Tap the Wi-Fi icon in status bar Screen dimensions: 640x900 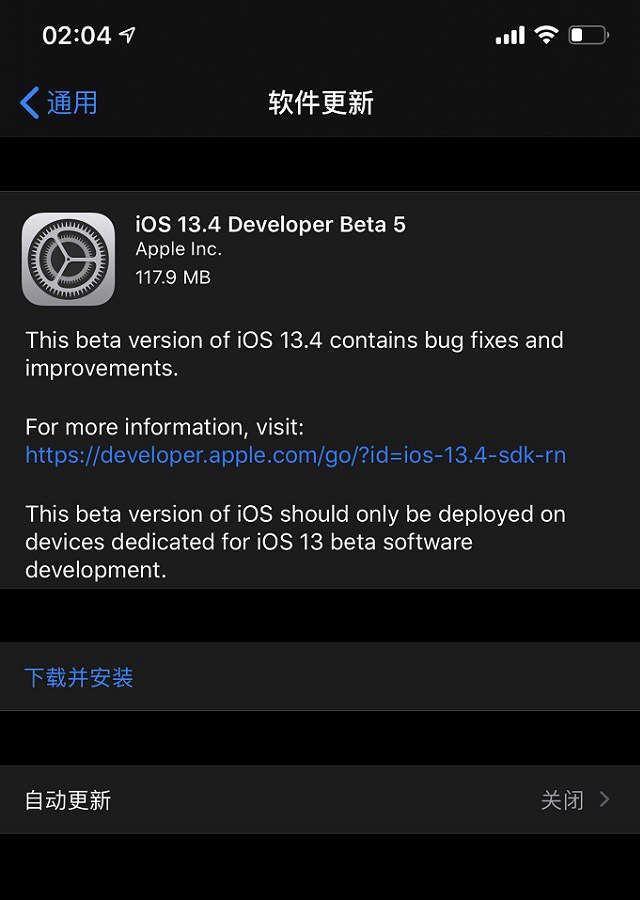(x=546, y=33)
